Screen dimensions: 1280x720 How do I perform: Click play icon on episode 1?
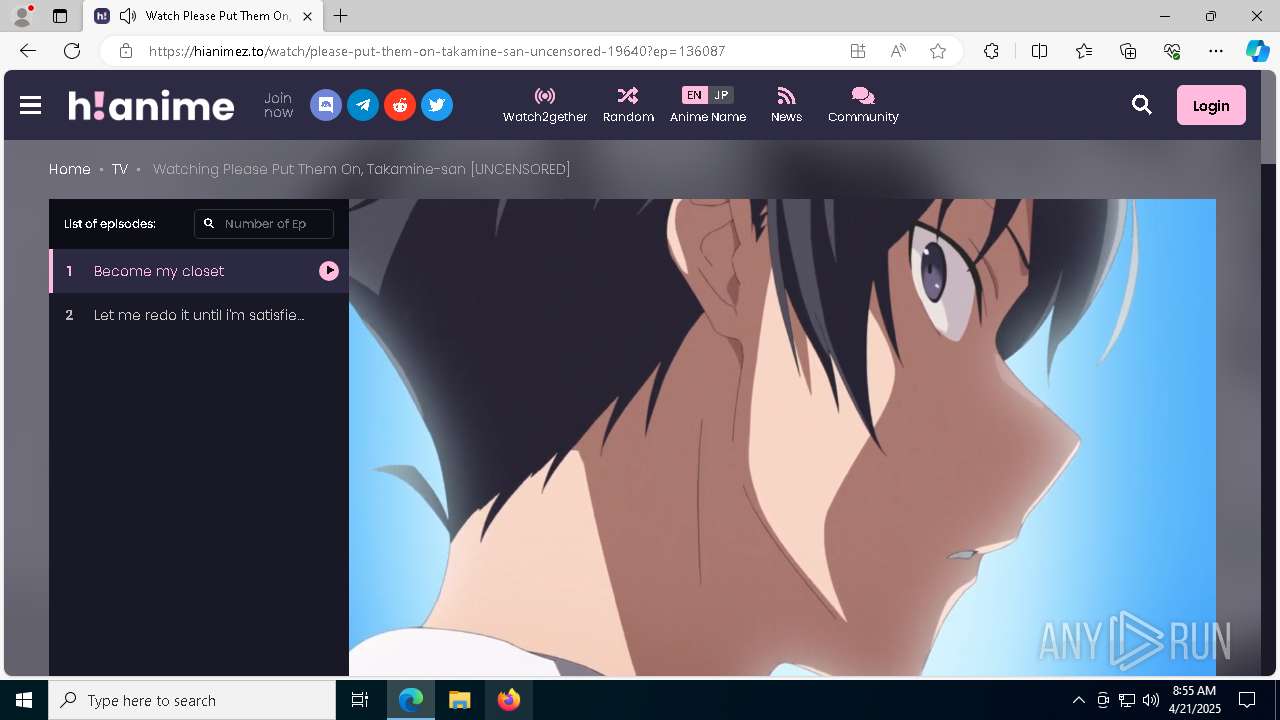click(x=329, y=271)
